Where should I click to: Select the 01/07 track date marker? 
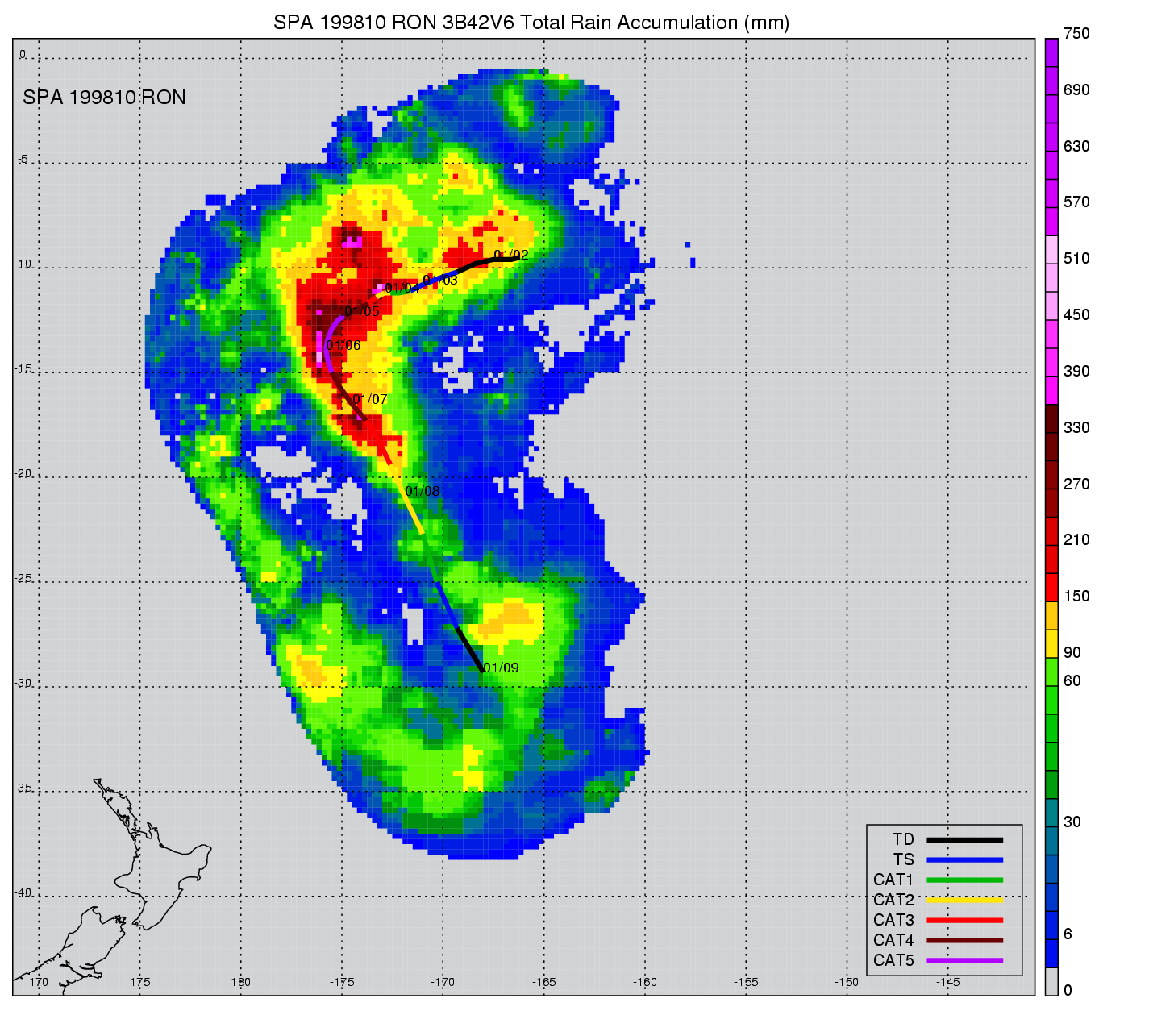[x=369, y=399]
